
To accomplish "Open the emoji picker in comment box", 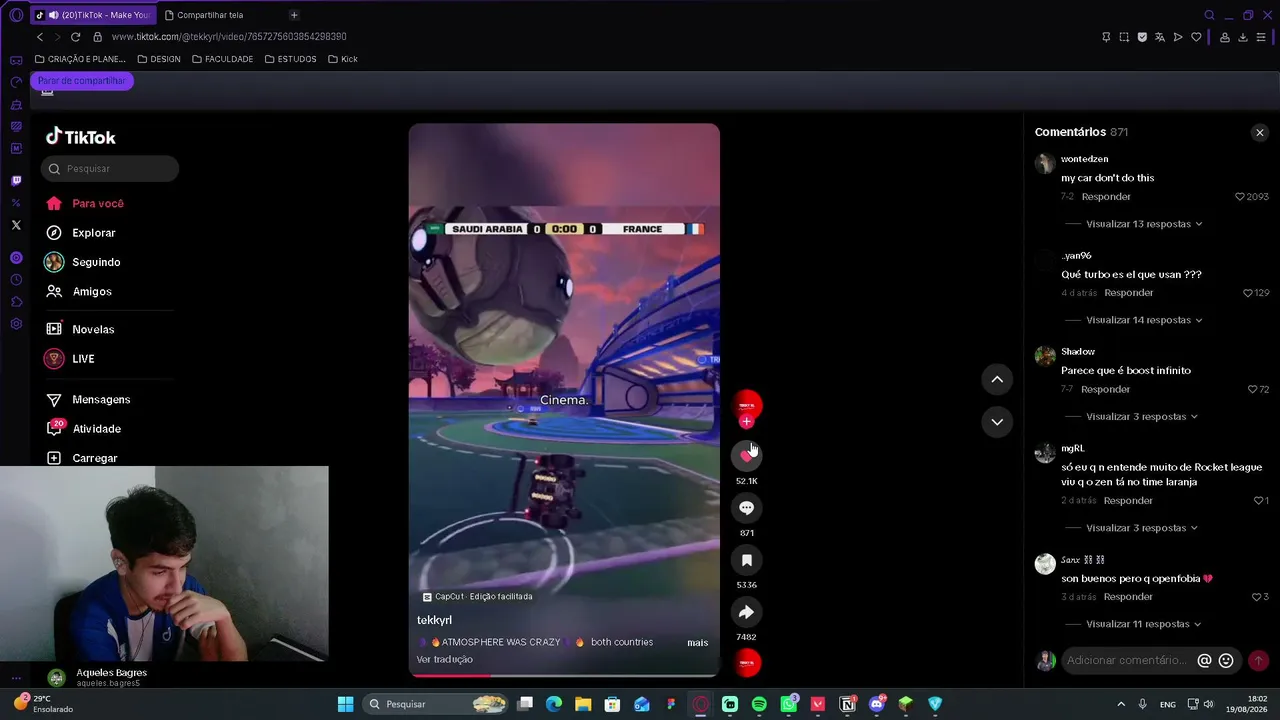I will coord(1226,660).
